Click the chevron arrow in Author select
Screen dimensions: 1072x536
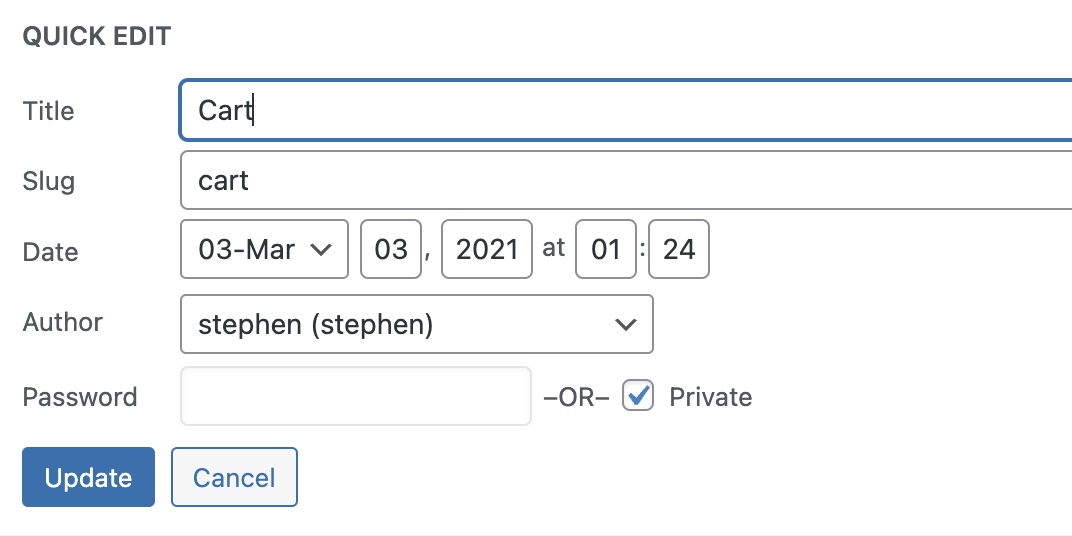point(626,324)
